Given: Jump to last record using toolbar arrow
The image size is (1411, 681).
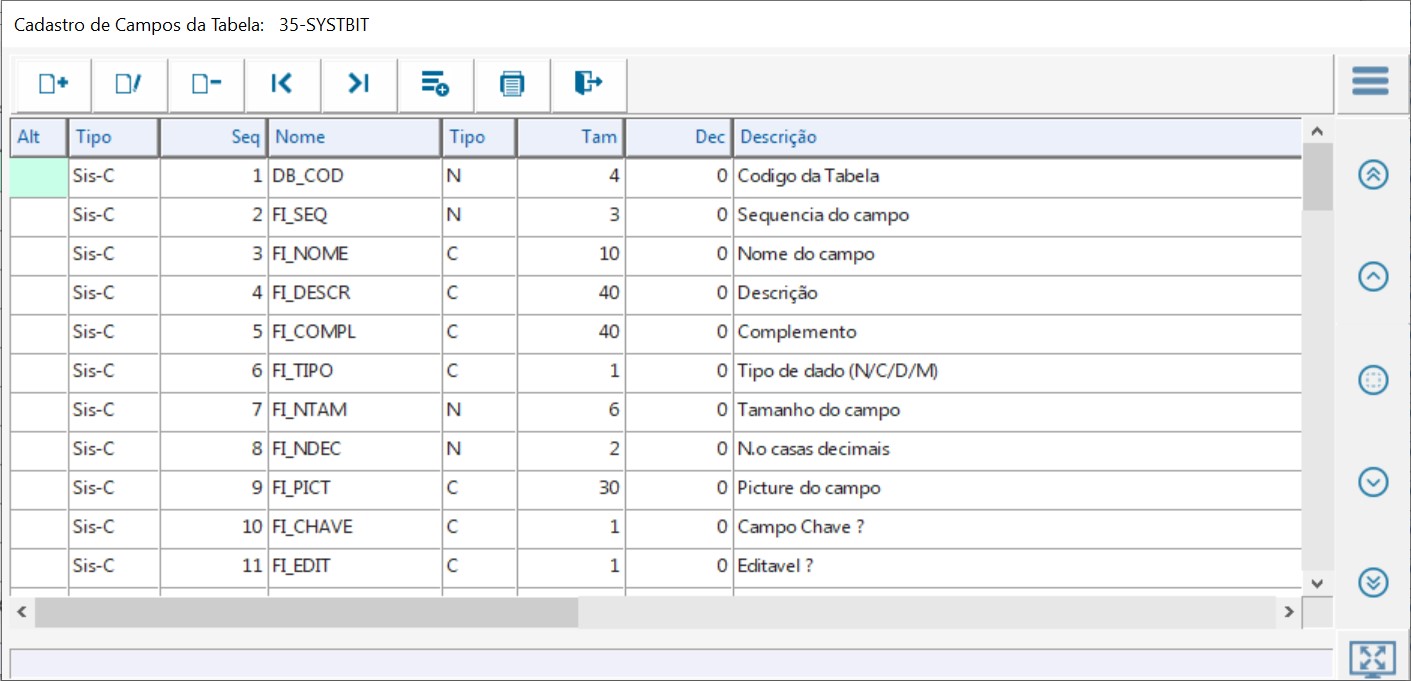Looking at the screenshot, I should (x=359, y=85).
